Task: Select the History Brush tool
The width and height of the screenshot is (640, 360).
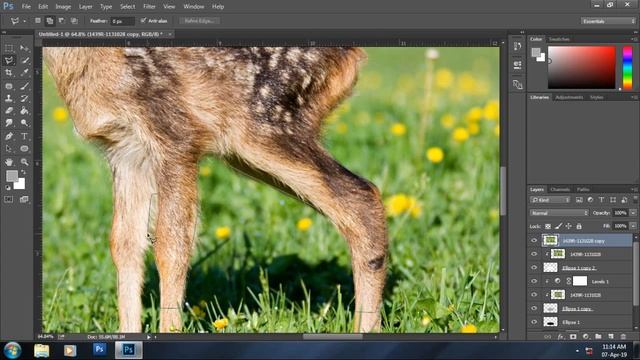Action: (x=24, y=98)
